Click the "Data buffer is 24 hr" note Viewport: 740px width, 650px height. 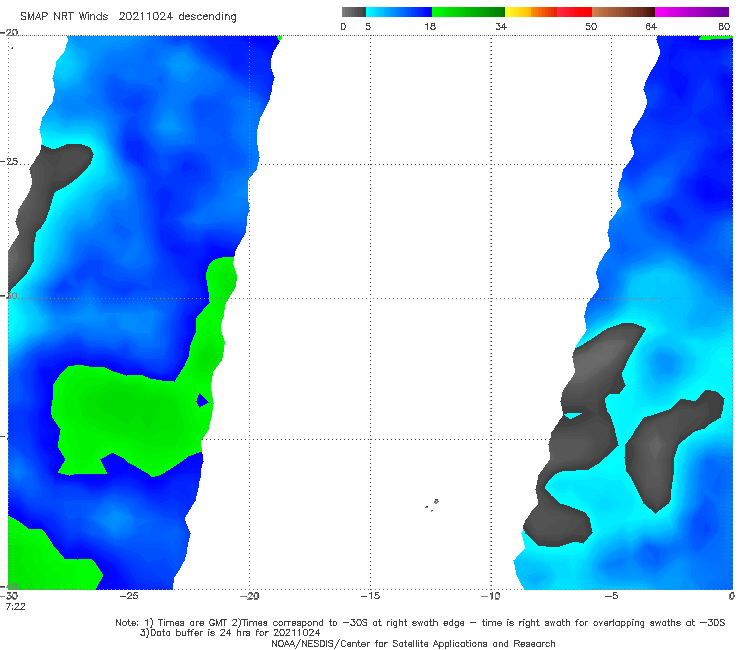230,633
